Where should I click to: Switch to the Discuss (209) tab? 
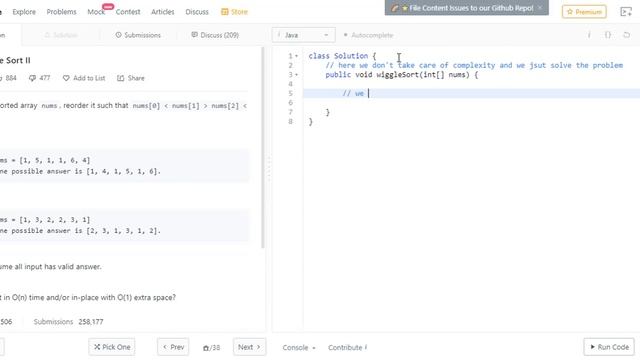click(215, 35)
